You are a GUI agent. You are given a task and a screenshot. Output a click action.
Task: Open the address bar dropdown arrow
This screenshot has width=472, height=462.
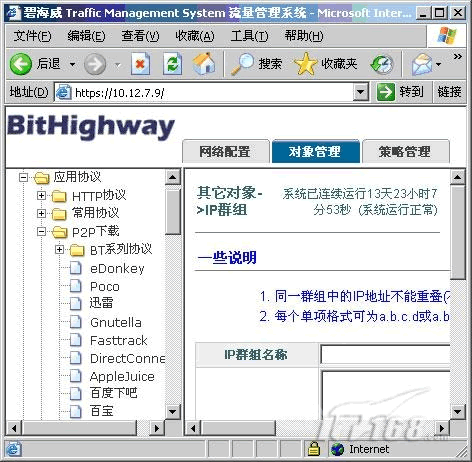361,92
